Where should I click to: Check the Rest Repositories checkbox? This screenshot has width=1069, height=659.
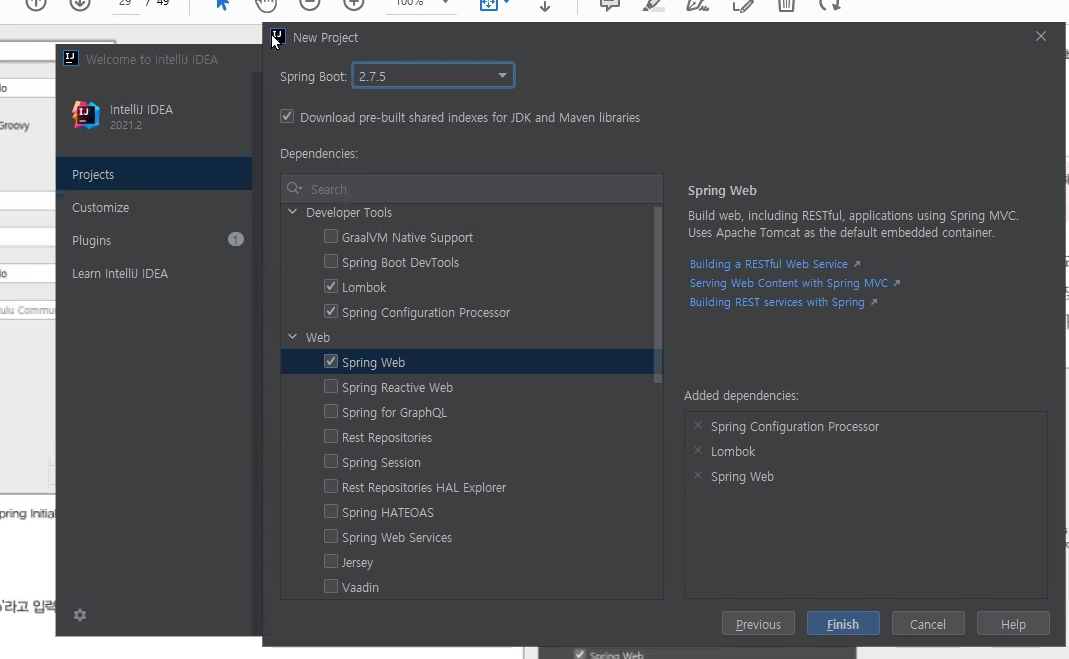[331, 436]
